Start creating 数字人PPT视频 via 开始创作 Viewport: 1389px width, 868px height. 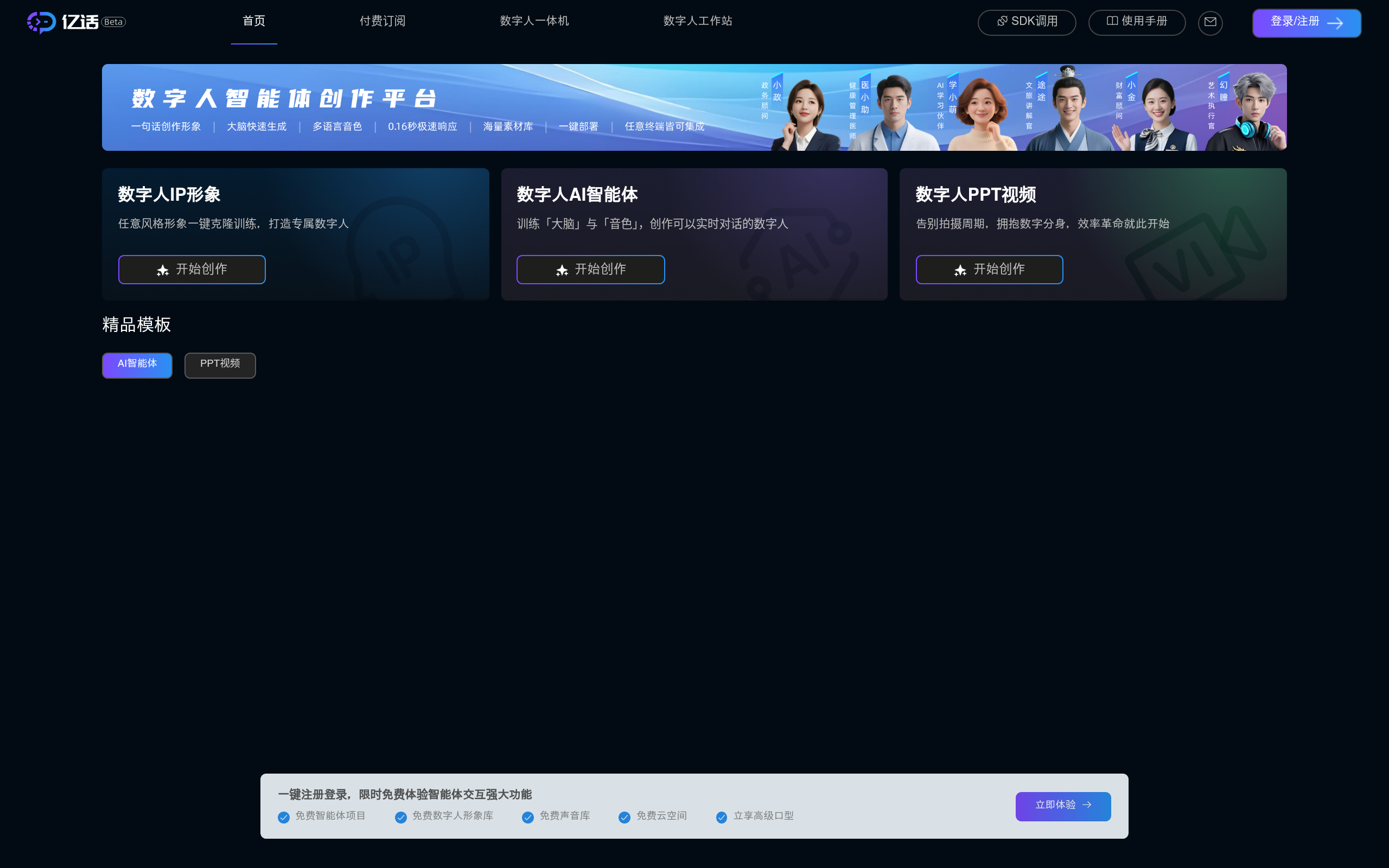tap(989, 269)
